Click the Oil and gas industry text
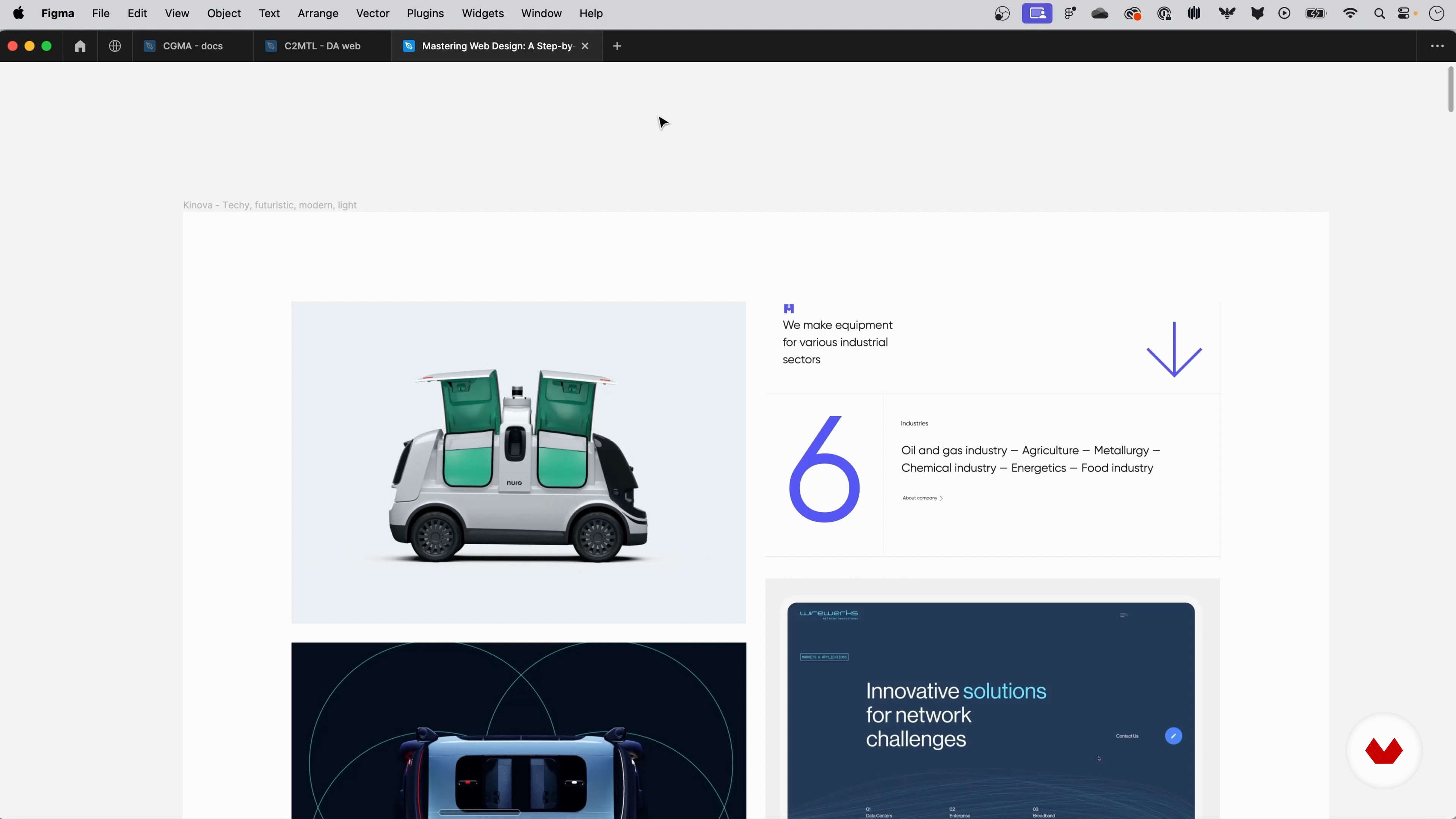 [1031, 459]
